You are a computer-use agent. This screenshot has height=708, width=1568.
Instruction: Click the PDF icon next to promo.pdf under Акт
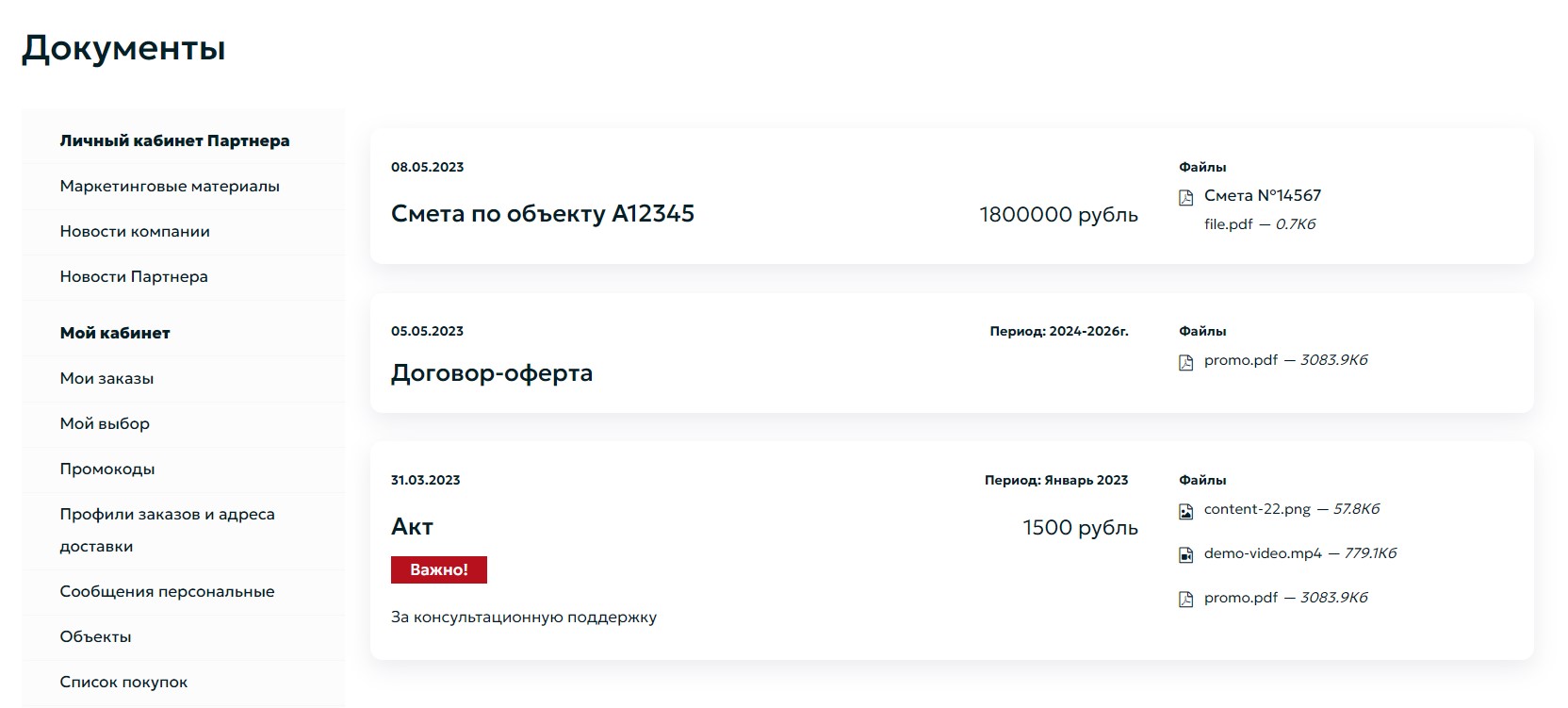click(1184, 598)
